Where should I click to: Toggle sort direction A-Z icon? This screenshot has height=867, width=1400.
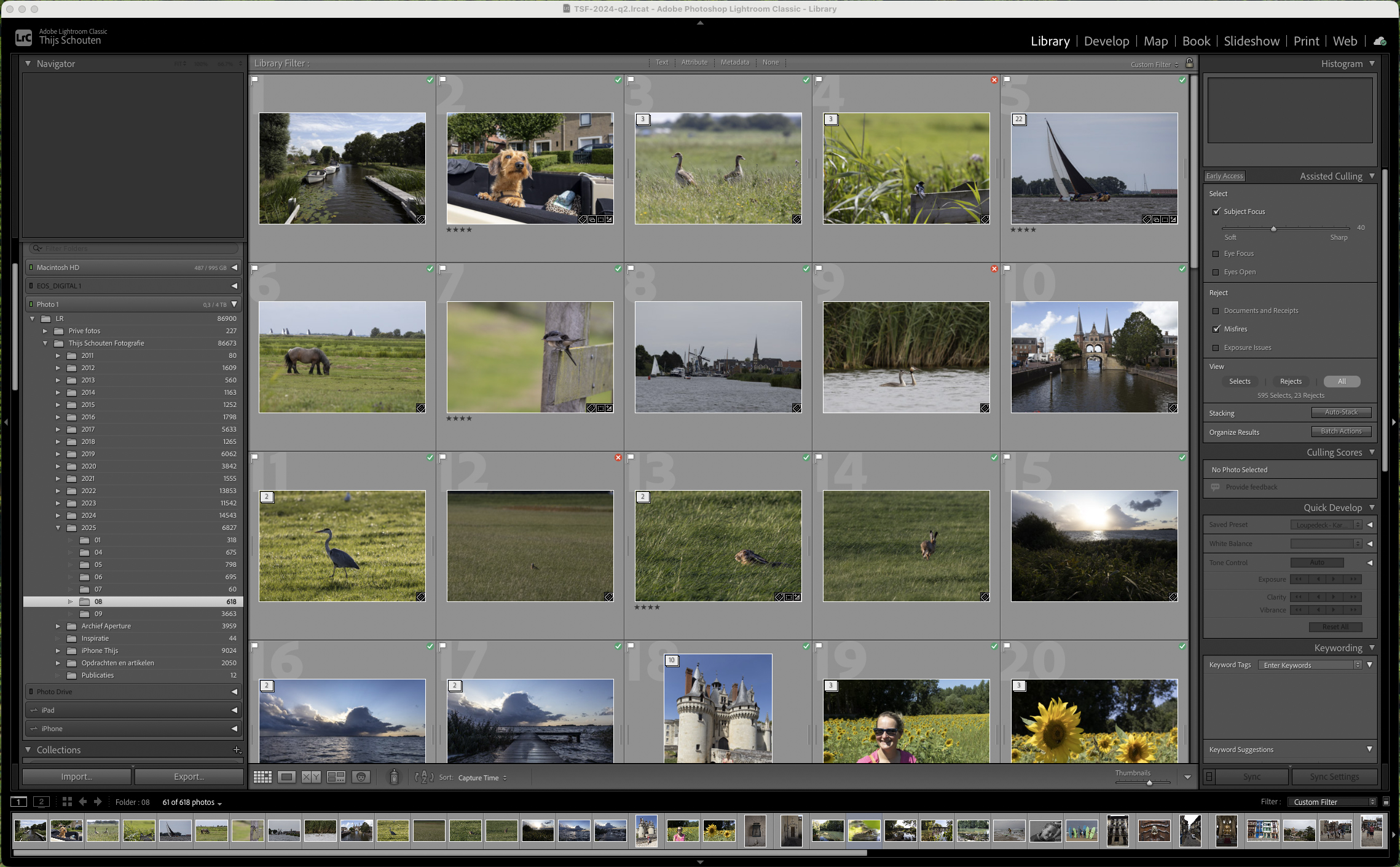tap(424, 777)
